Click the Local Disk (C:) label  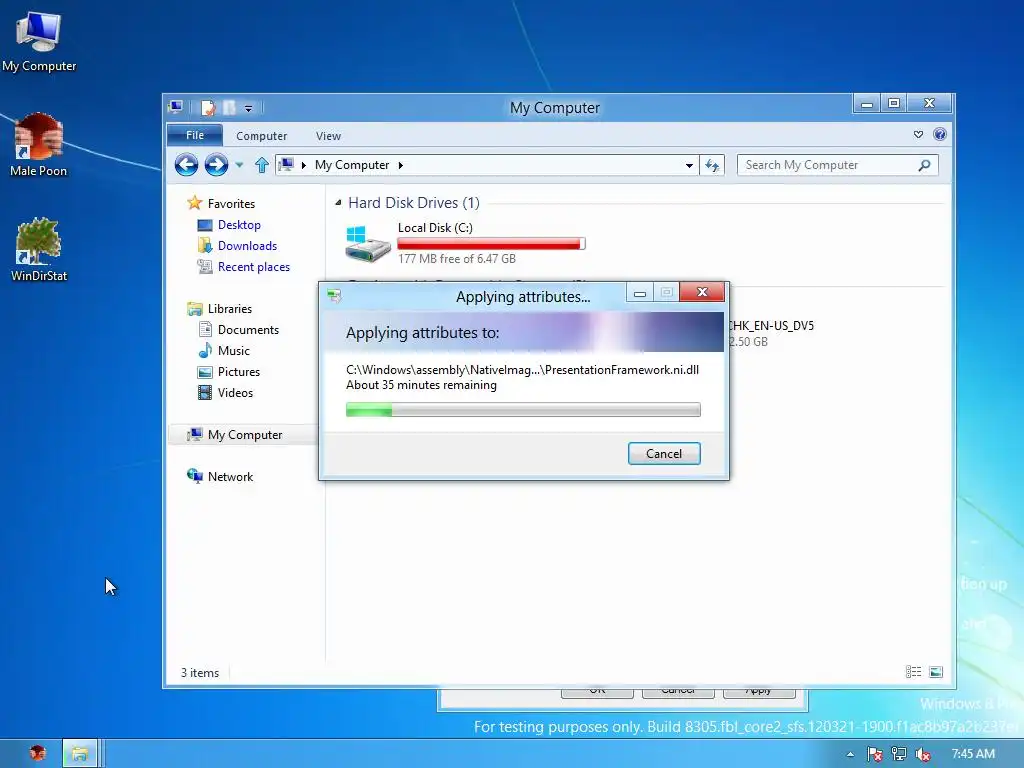tap(435, 227)
